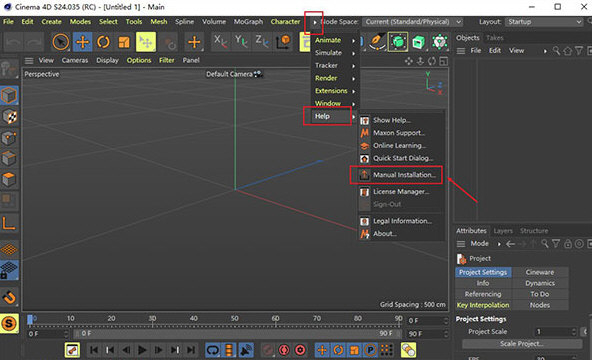Select the Rotate tool icon
This screenshot has width=592, height=360.
tap(103, 42)
